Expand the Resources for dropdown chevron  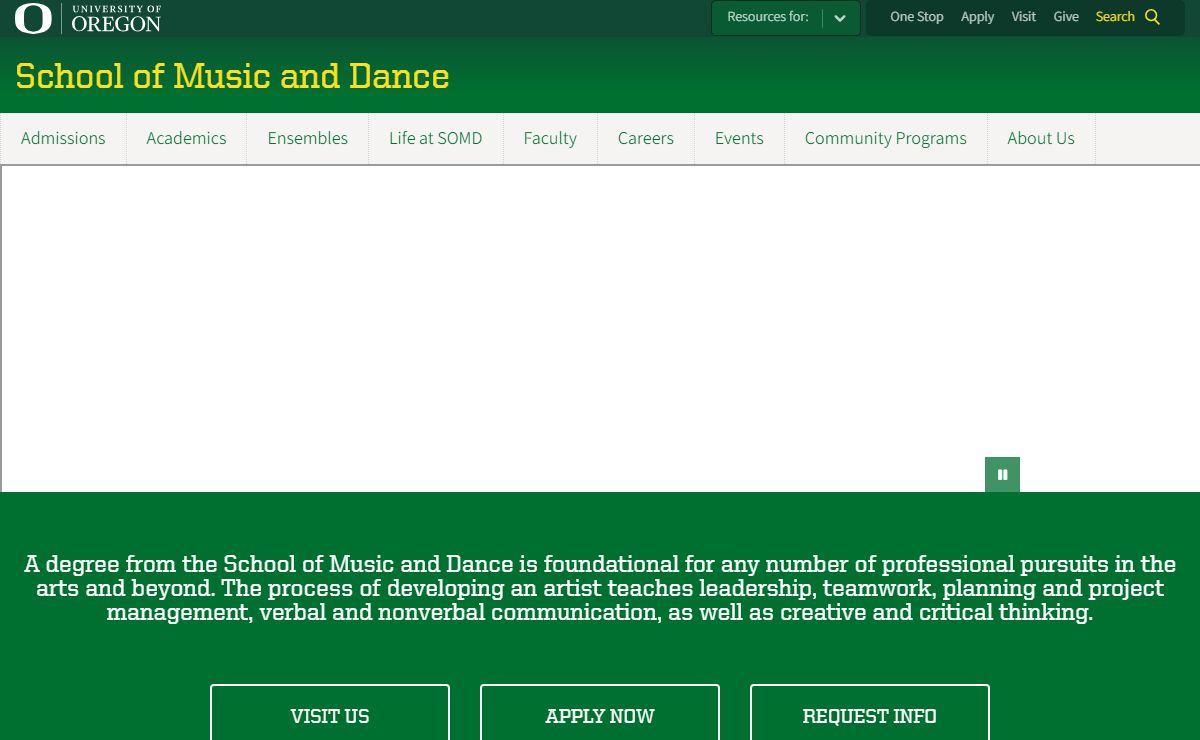click(840, 18)
